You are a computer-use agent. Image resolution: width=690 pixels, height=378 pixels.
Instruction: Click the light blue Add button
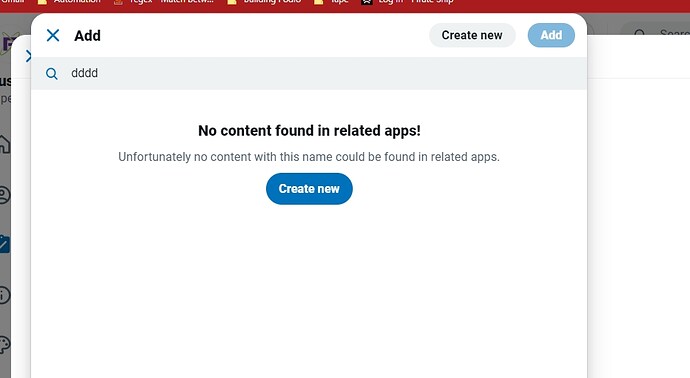[x=551, y=35]
